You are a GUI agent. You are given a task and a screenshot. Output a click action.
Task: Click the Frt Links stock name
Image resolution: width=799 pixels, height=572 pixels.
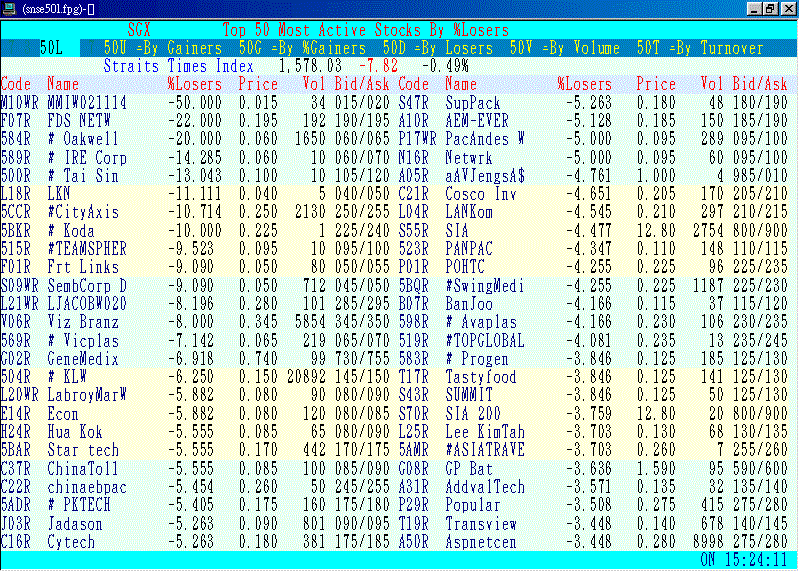[83, 267]
